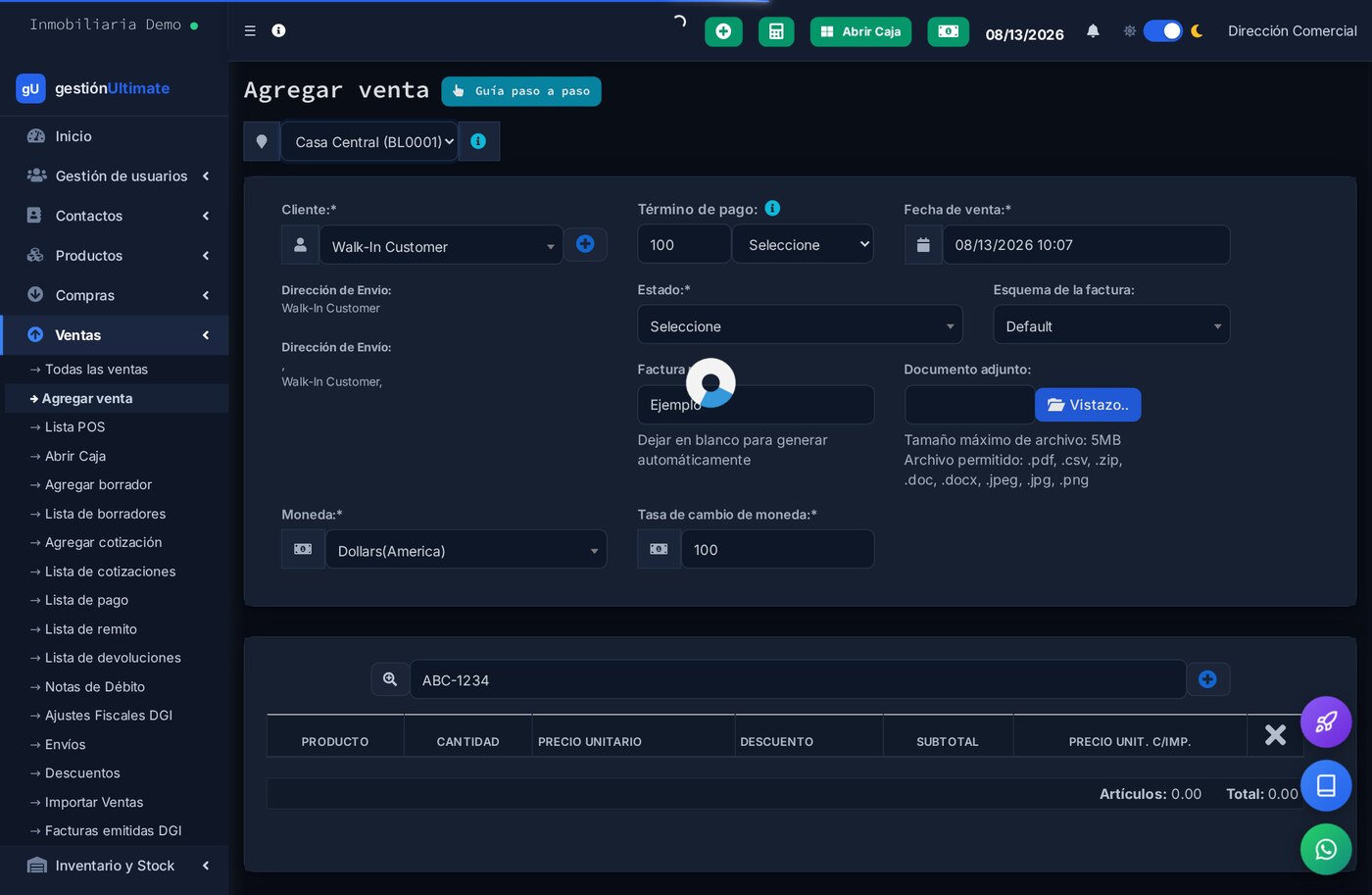Expand the Contactos sidebar menu
1372x895 pixels.
[115, 216]
